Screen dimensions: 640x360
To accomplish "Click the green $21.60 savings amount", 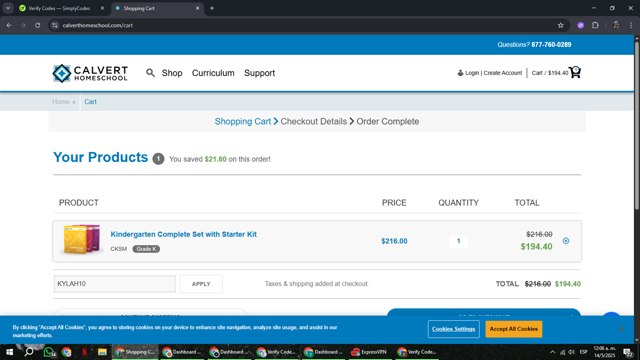I will point(216,159).
